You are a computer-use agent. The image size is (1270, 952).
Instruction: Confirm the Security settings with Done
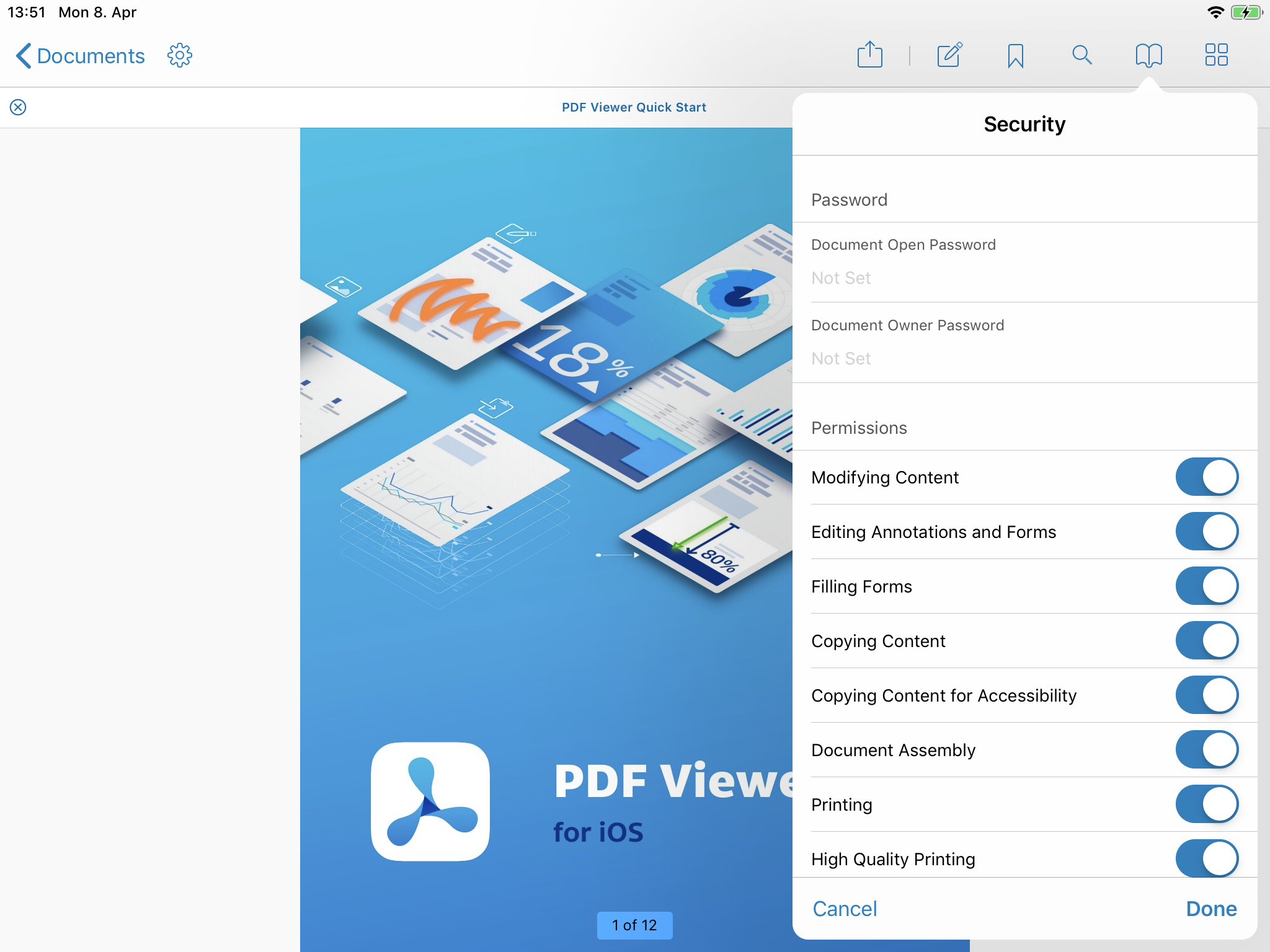point(1210,909)
